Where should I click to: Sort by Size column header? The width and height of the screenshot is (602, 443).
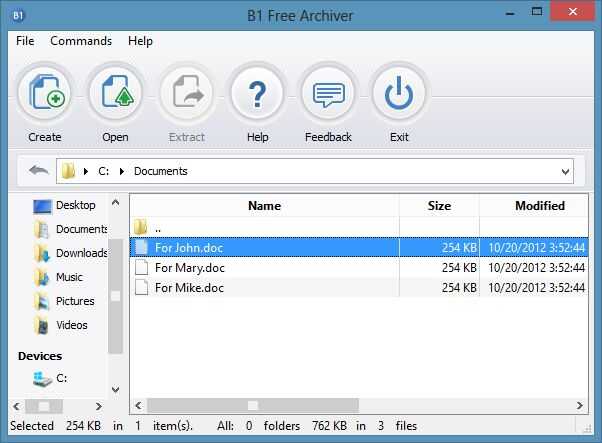pyautogui.click(x=439, y=206)
